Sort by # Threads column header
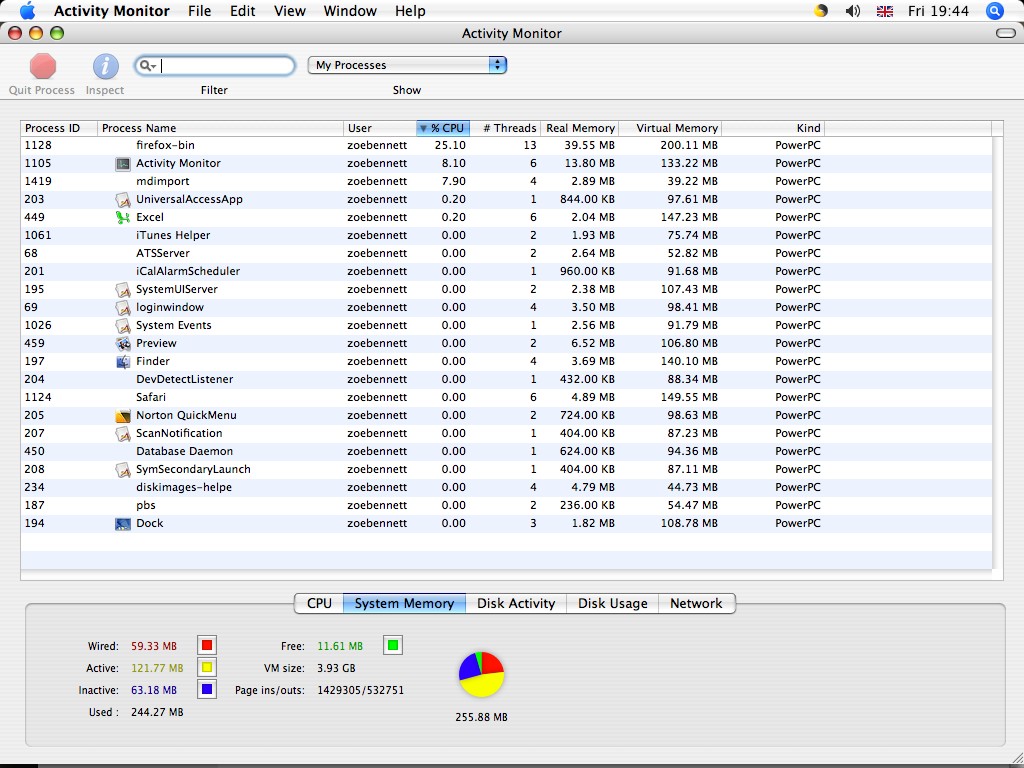Viewport: 1024px width, 768px height. [x=505, y=128]
